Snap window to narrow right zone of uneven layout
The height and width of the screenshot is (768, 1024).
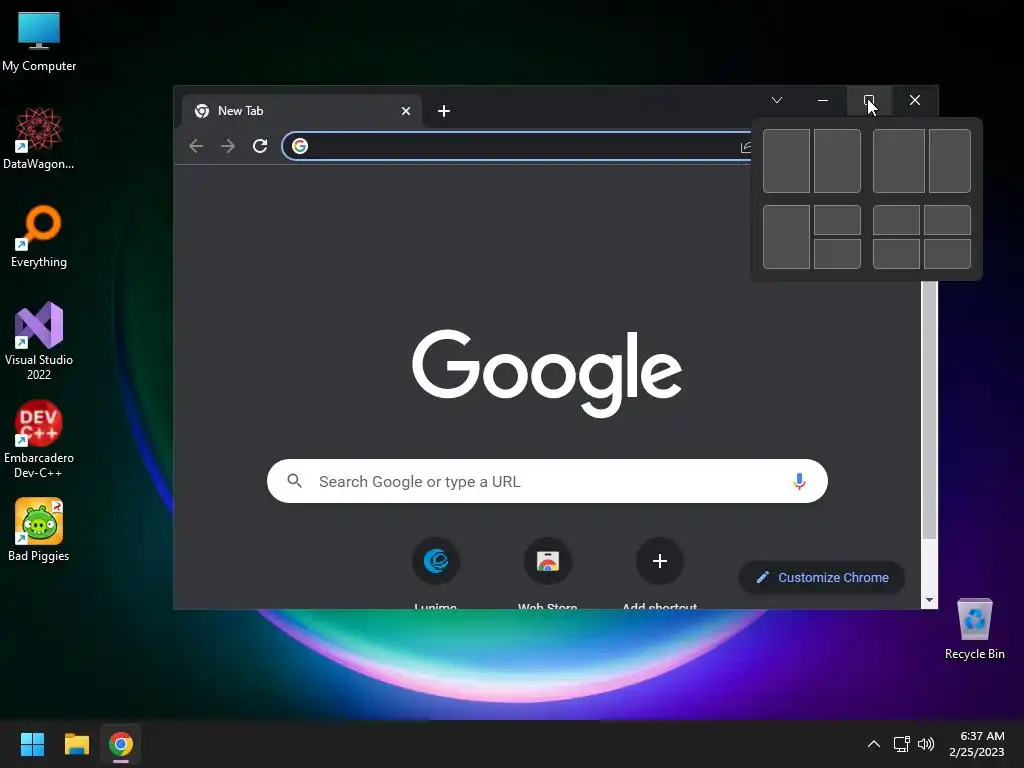pyautogui.click(x=950, y=161)
